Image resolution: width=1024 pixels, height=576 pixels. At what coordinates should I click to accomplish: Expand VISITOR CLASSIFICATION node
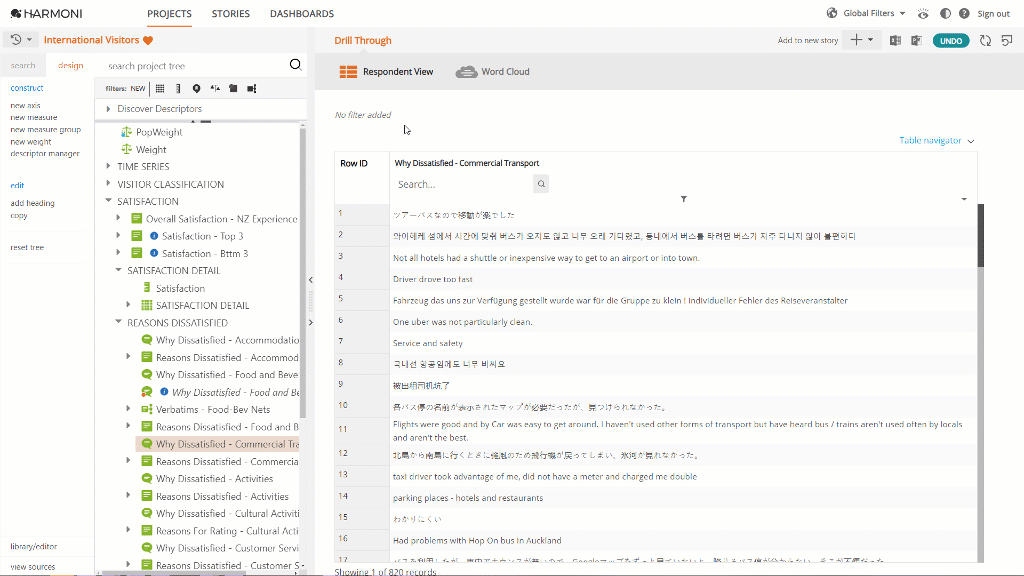click(108, 184)
